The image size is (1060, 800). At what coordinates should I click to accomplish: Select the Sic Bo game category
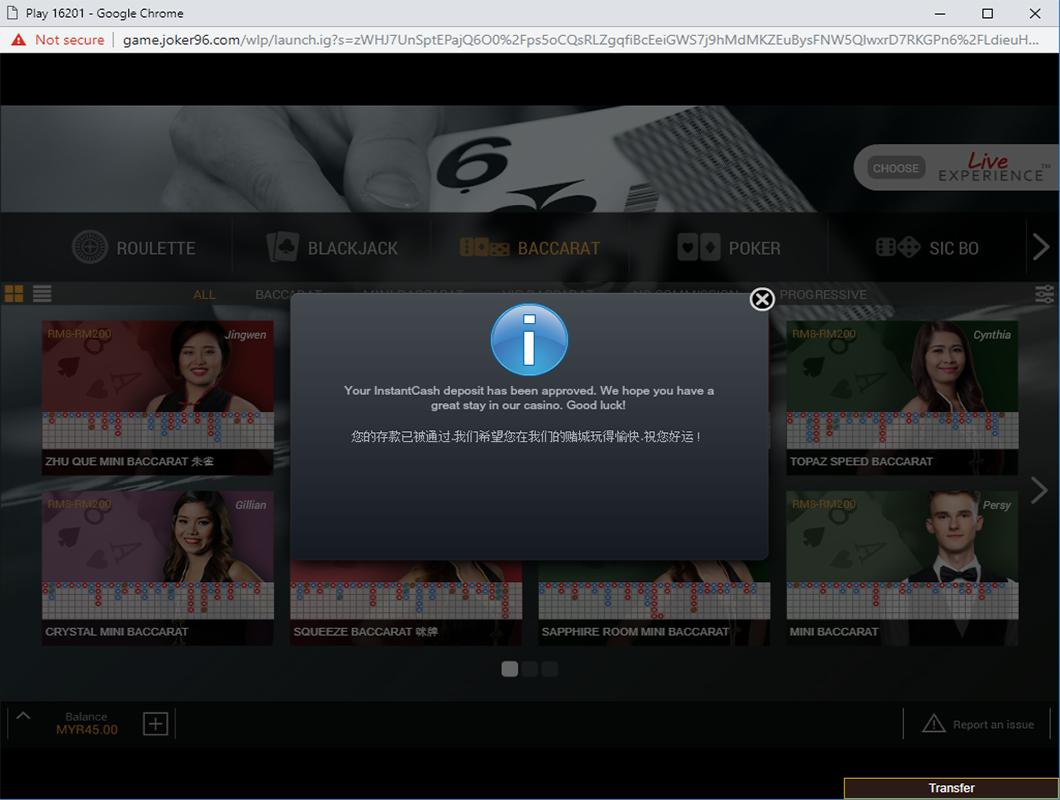tap(927, 248)
